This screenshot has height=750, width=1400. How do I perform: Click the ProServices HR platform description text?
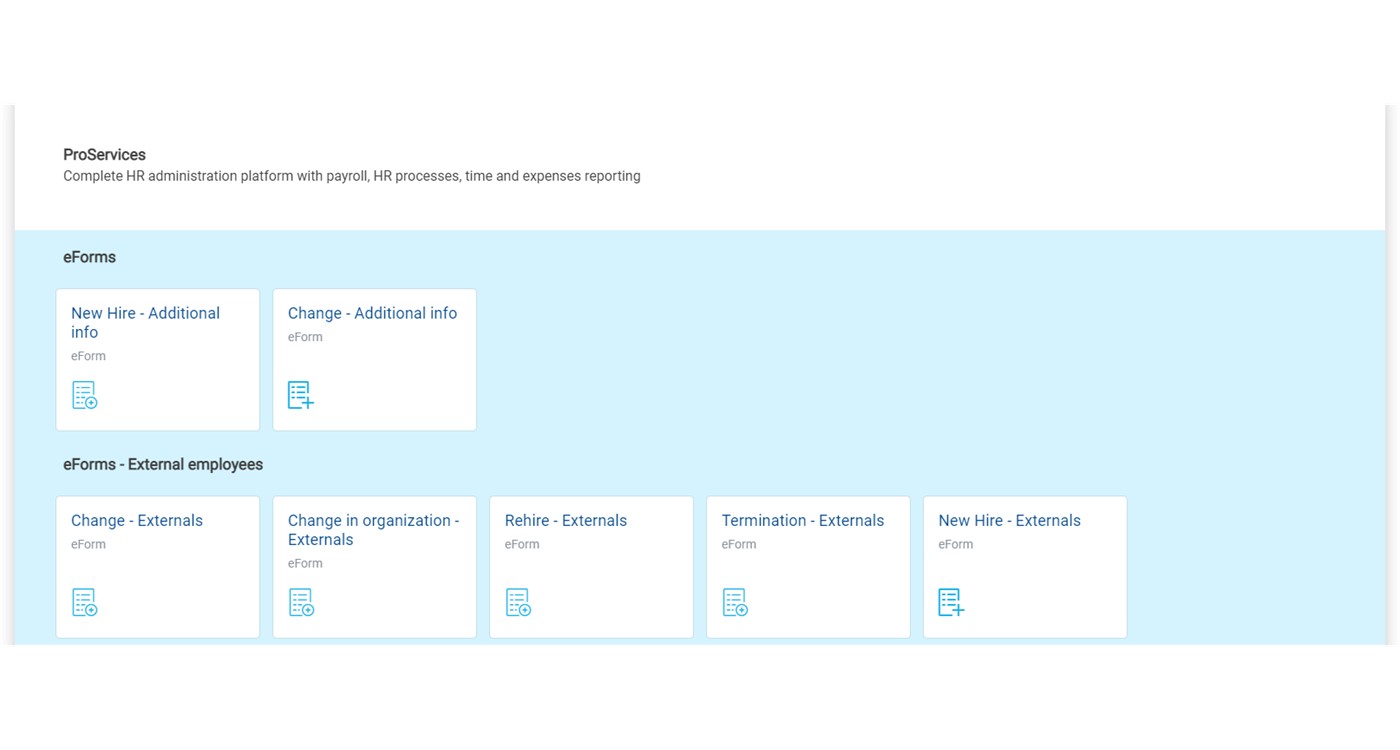click(352, 176)
